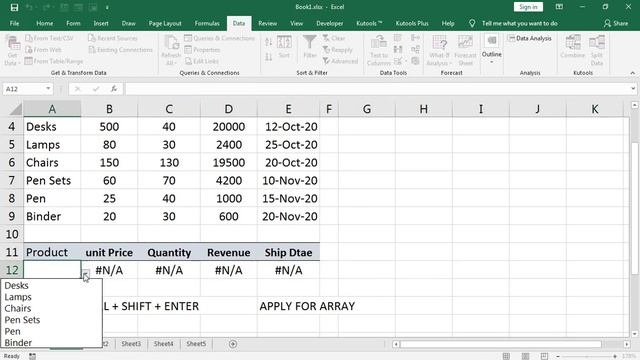Image resolution: width=640 pixels, height=360 pixels.
Task: Open Edit Links
Action: coord(202,61)
